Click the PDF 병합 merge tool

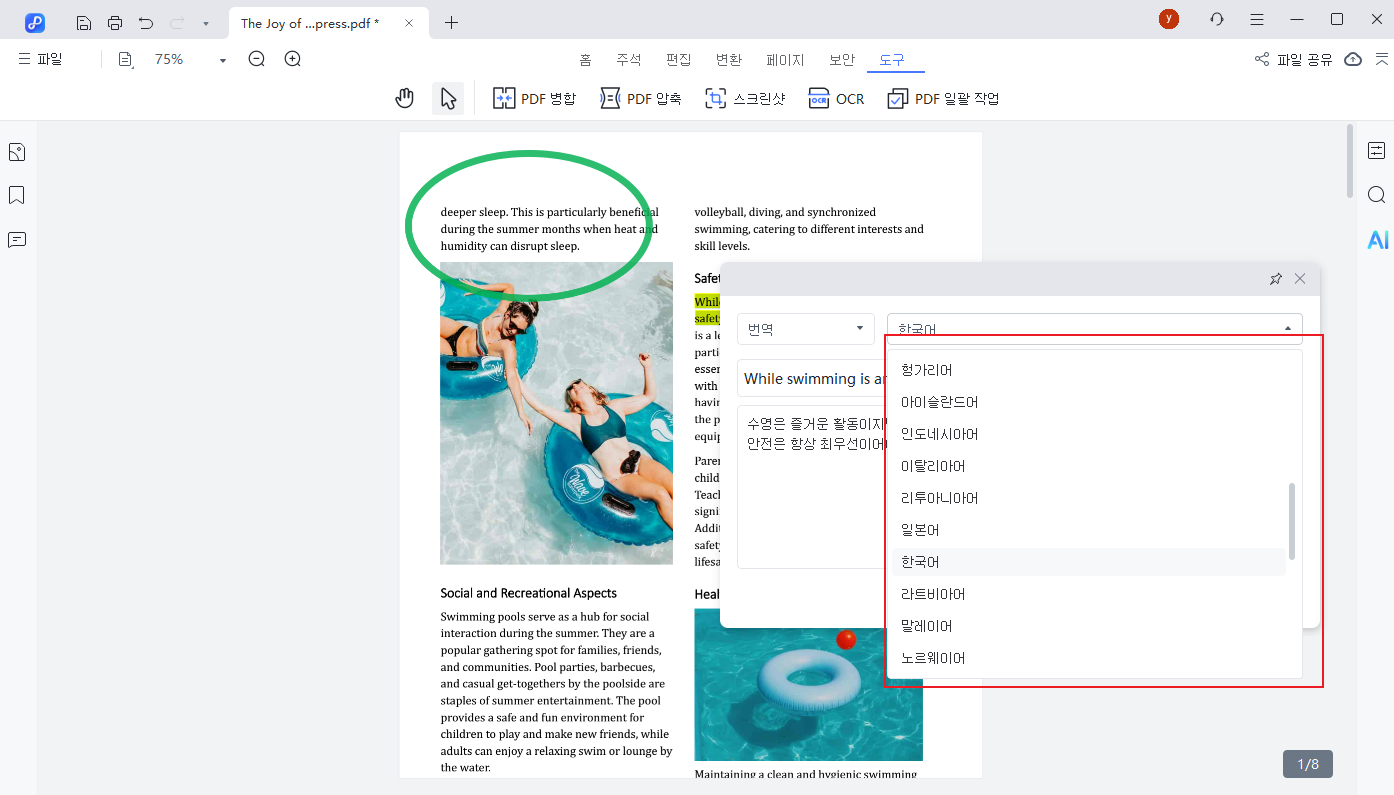coord(535,98)
